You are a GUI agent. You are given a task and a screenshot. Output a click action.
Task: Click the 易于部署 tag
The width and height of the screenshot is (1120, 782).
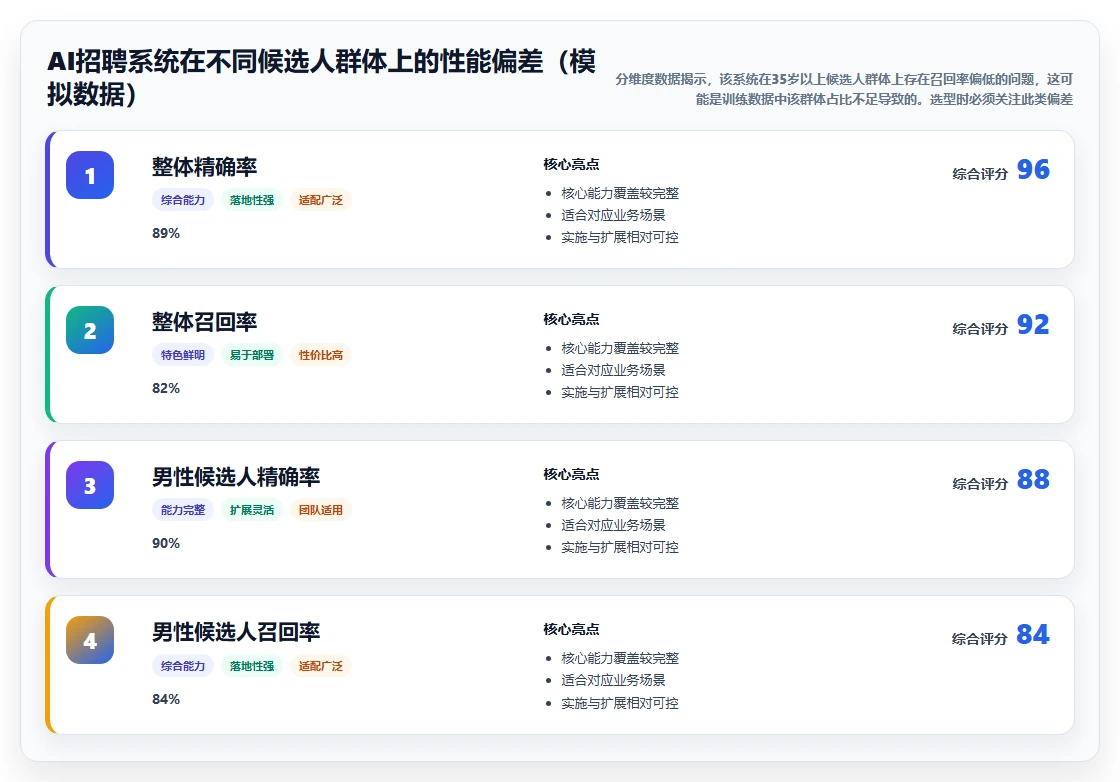(252, 355)
